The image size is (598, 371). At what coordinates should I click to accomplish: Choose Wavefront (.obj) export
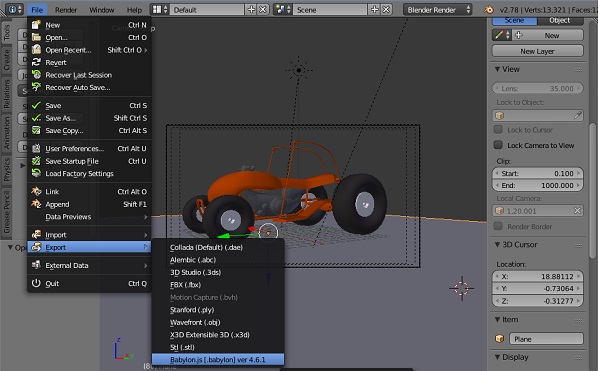pyautogui.click(x=218, y=322)
